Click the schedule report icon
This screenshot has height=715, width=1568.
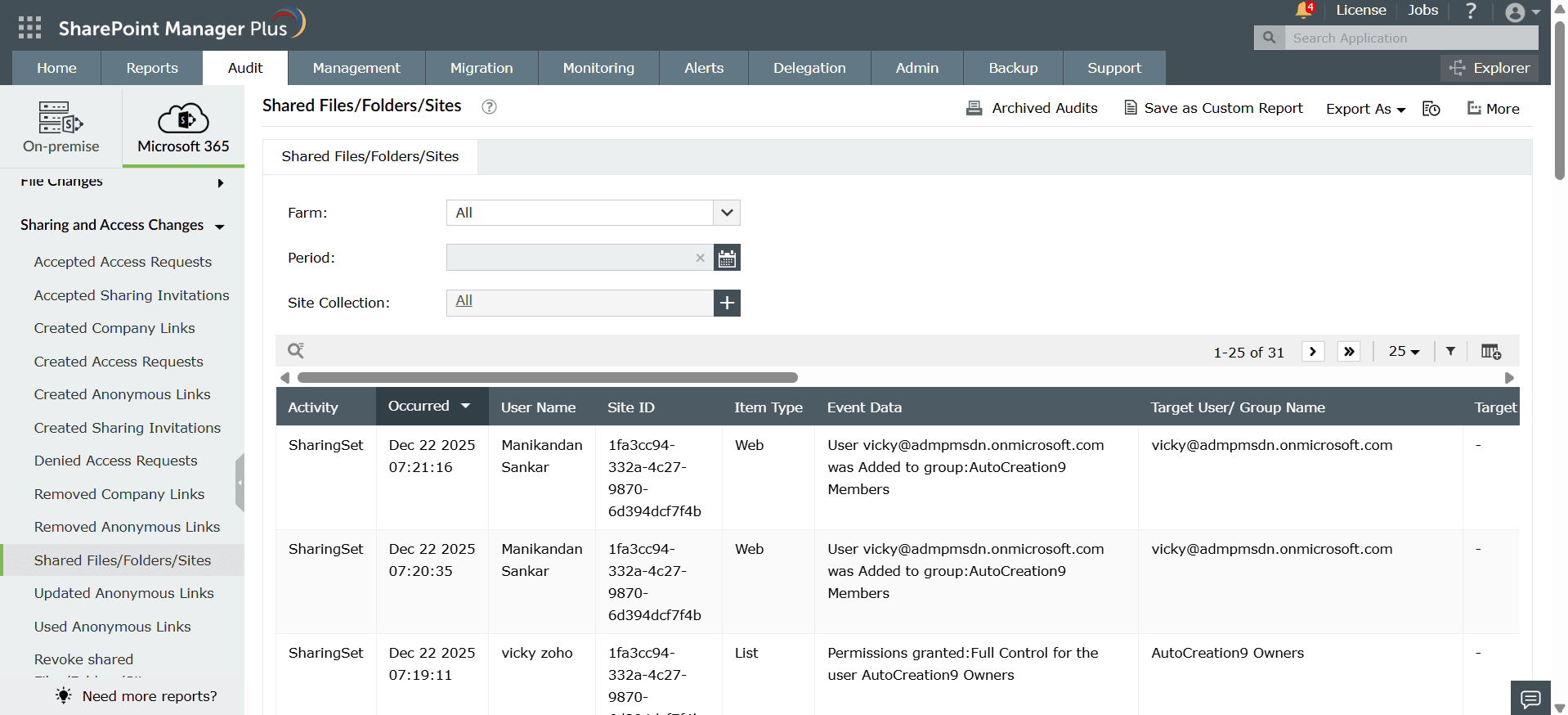[1431, 109]
